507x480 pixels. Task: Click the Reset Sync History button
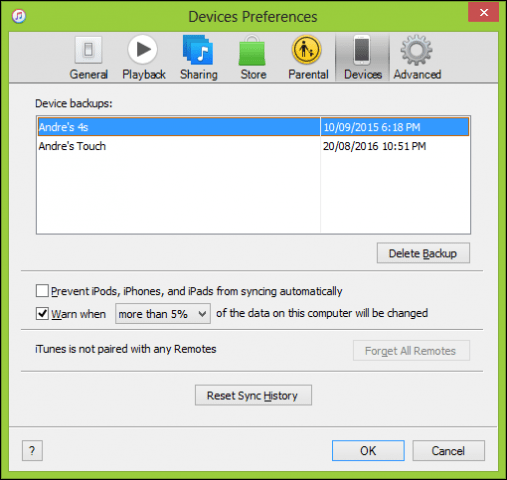253,395
